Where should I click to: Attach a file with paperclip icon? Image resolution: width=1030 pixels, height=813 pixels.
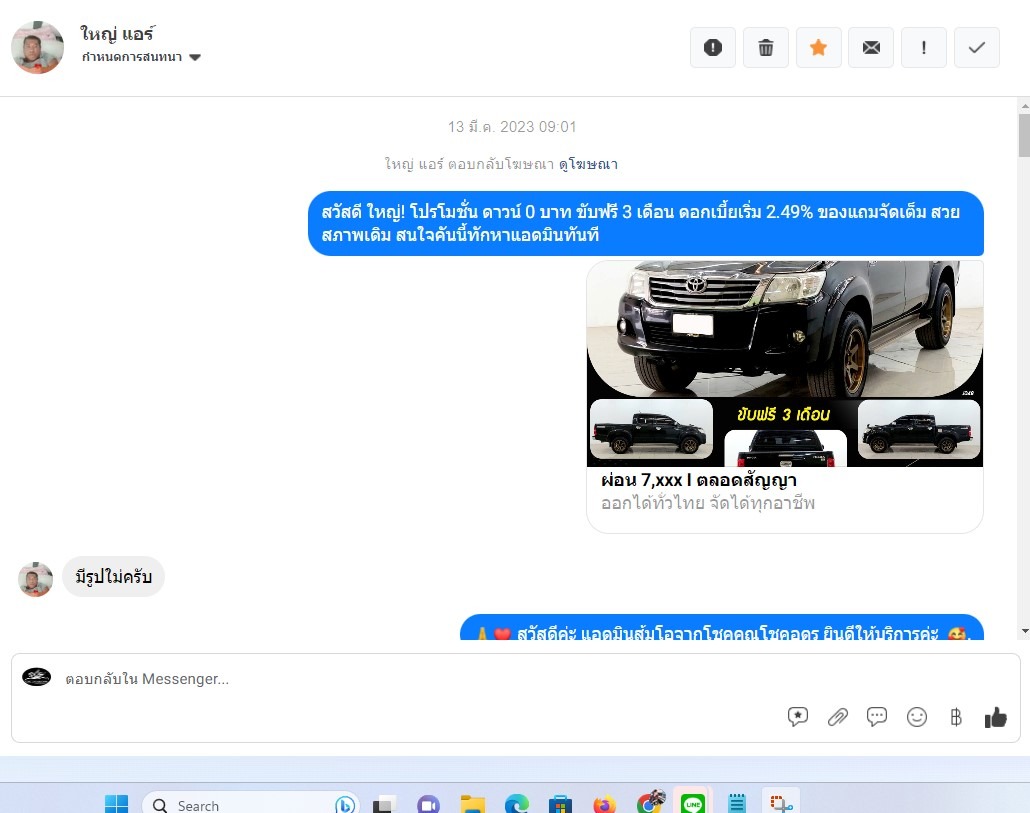coord(837,717)
